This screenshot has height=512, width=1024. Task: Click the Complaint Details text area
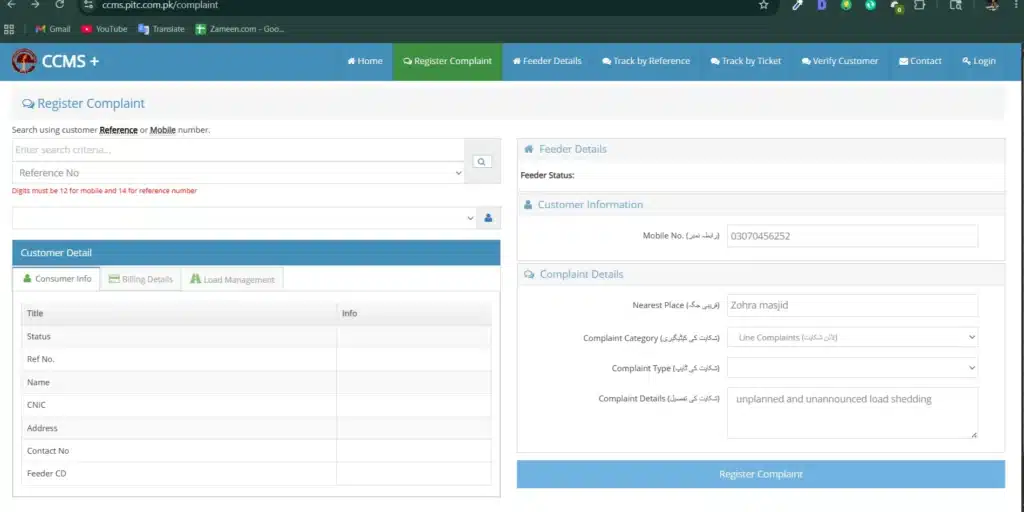[852, 413]
